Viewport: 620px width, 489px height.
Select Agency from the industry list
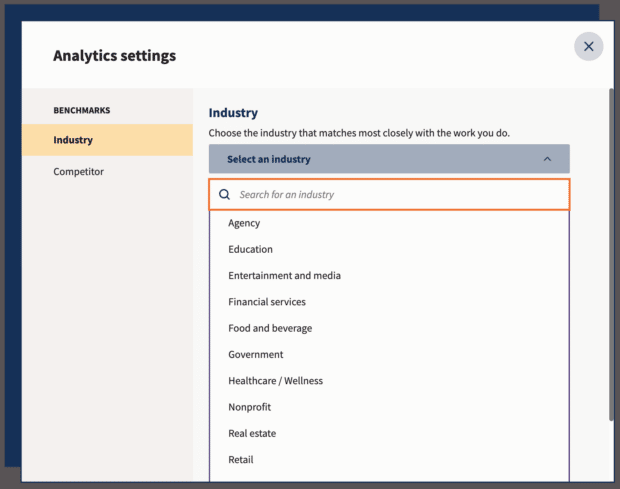[244, 223]
